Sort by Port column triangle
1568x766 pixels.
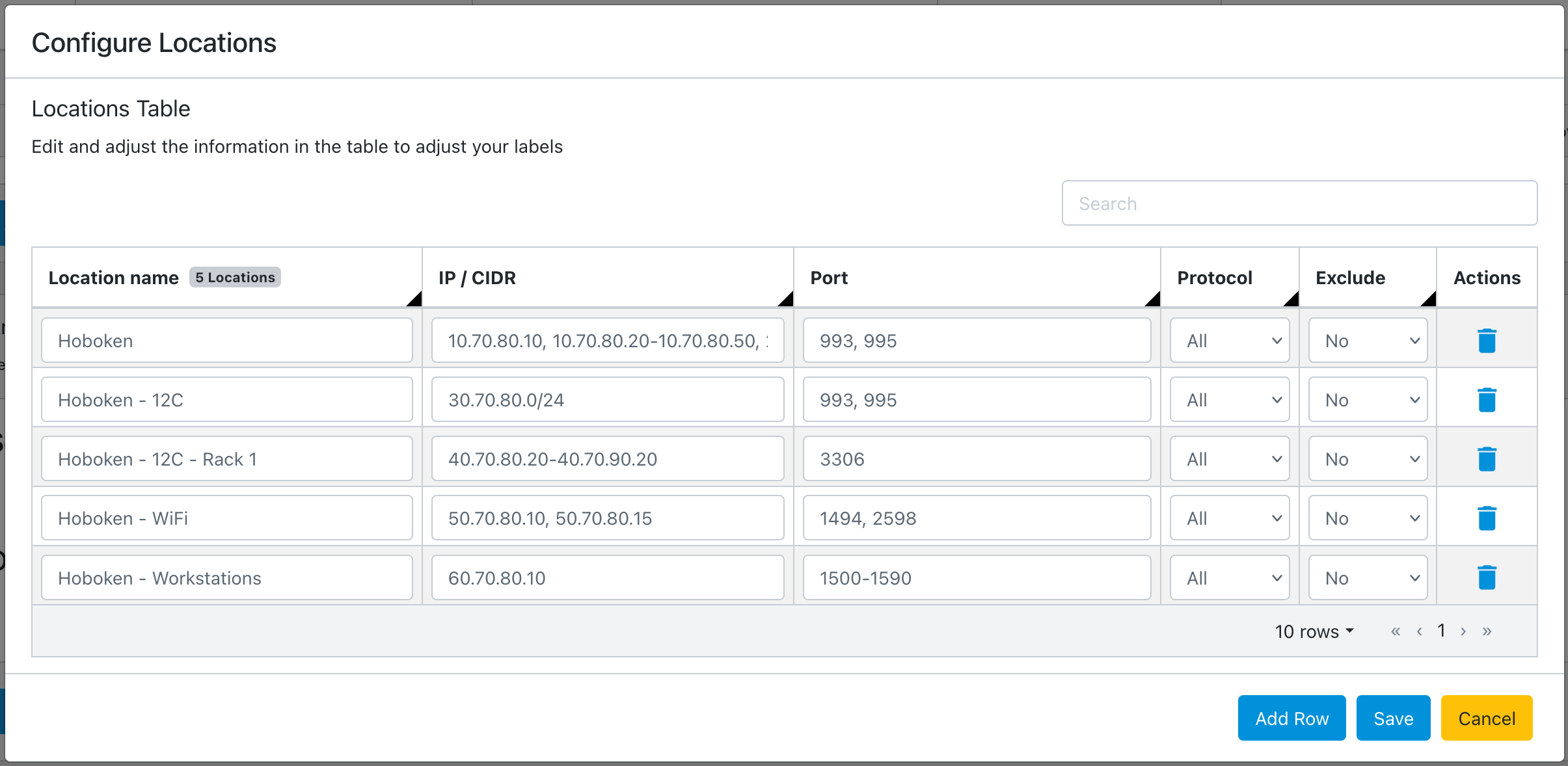point(1154,300)
